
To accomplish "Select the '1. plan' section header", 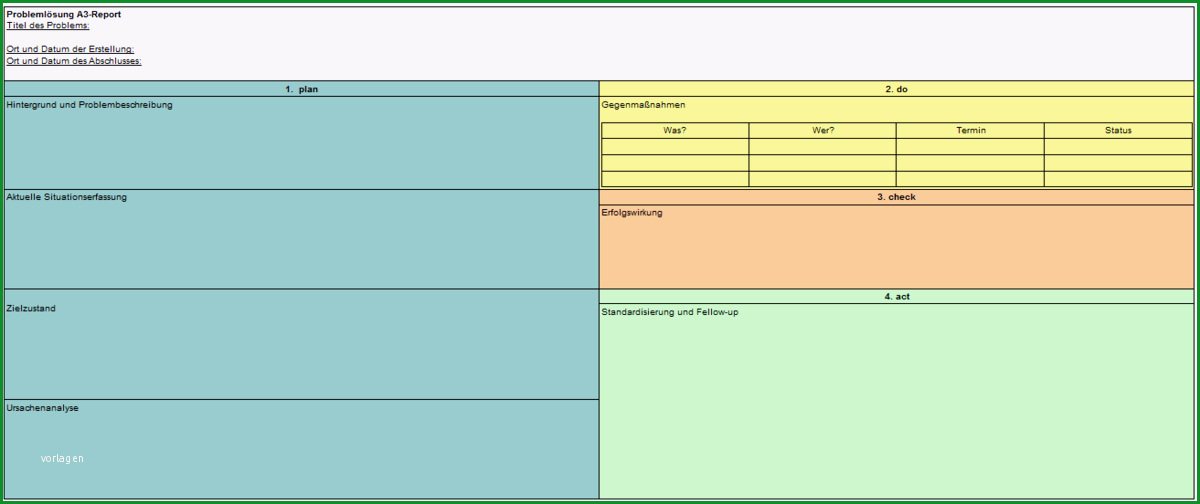I will [302, 89].
